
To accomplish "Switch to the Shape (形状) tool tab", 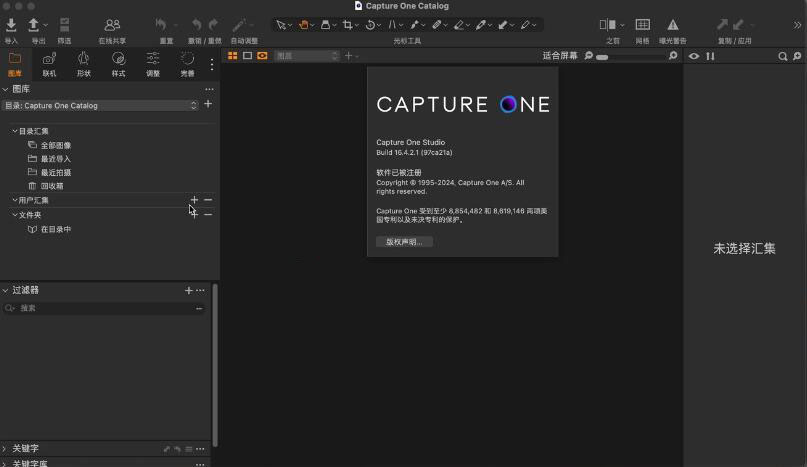I will tap(84, 64).
